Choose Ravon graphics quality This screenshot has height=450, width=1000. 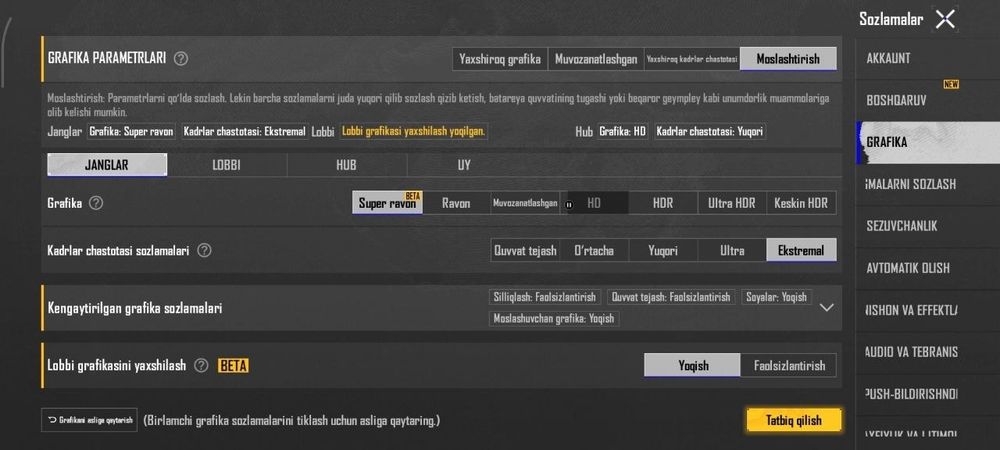click(456, 203)
